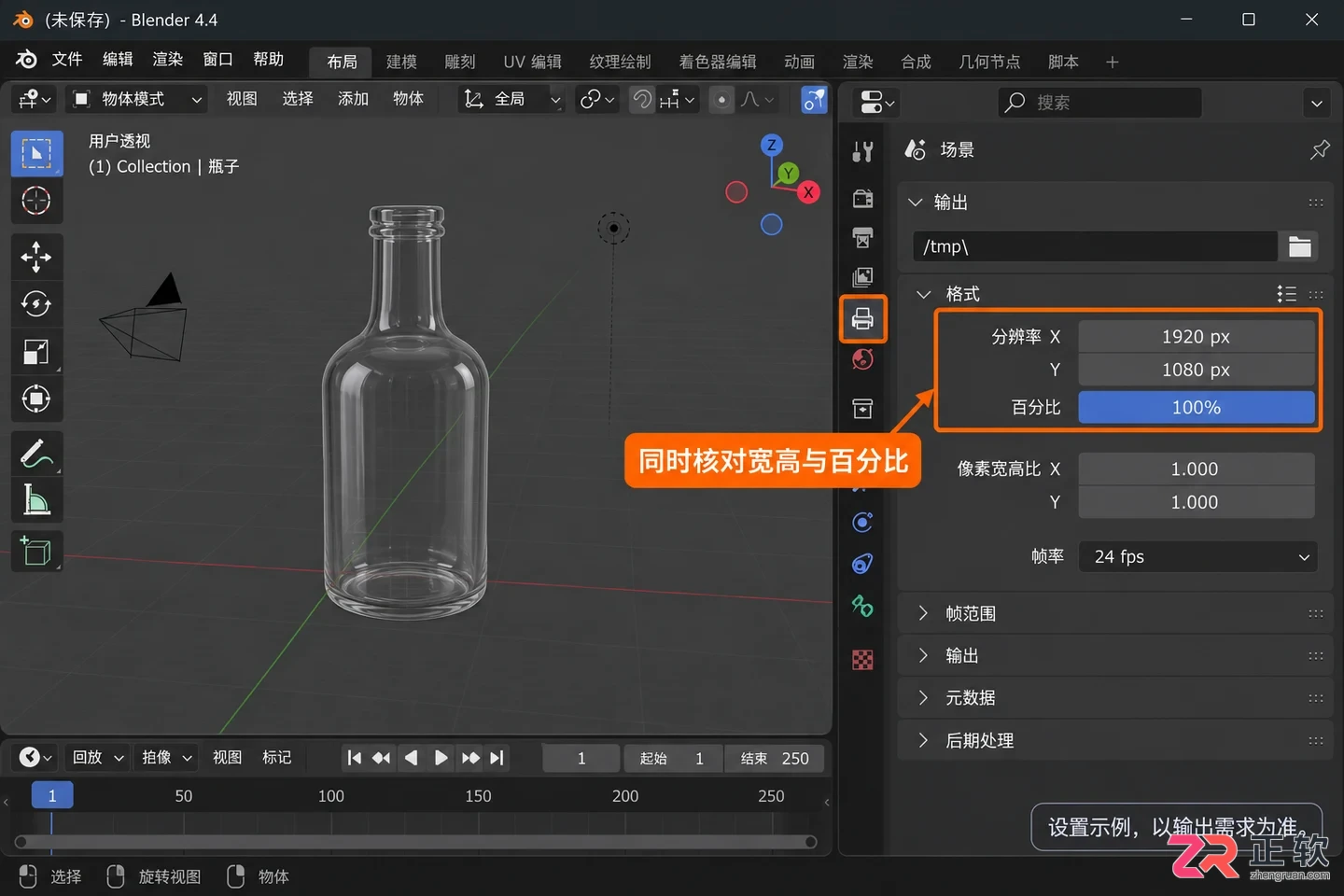Click play animation forward button
This screenshot has width=1344, height=896.
tap(441, 758)
